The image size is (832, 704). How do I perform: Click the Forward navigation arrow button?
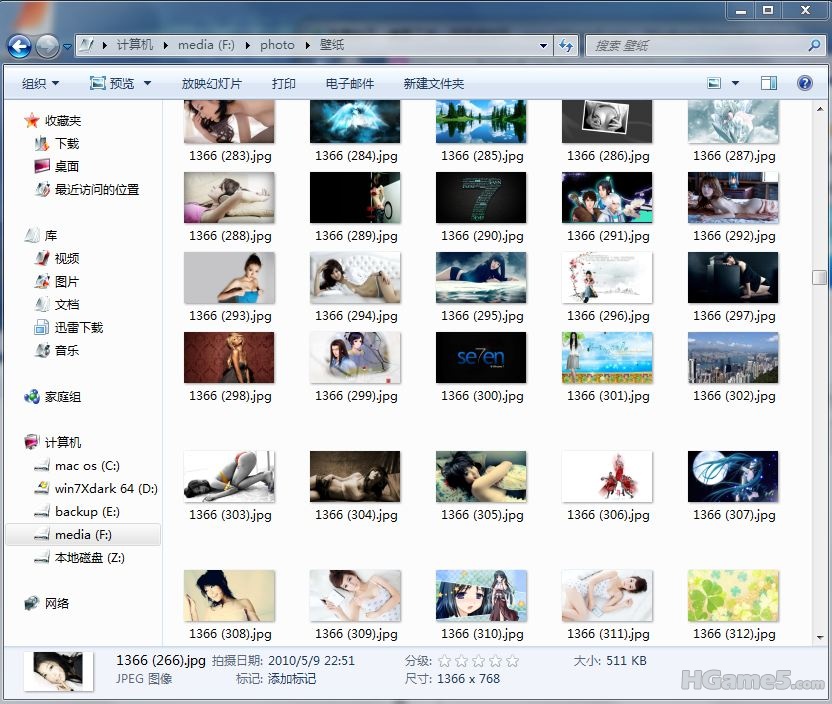click(x=47, y=46)
